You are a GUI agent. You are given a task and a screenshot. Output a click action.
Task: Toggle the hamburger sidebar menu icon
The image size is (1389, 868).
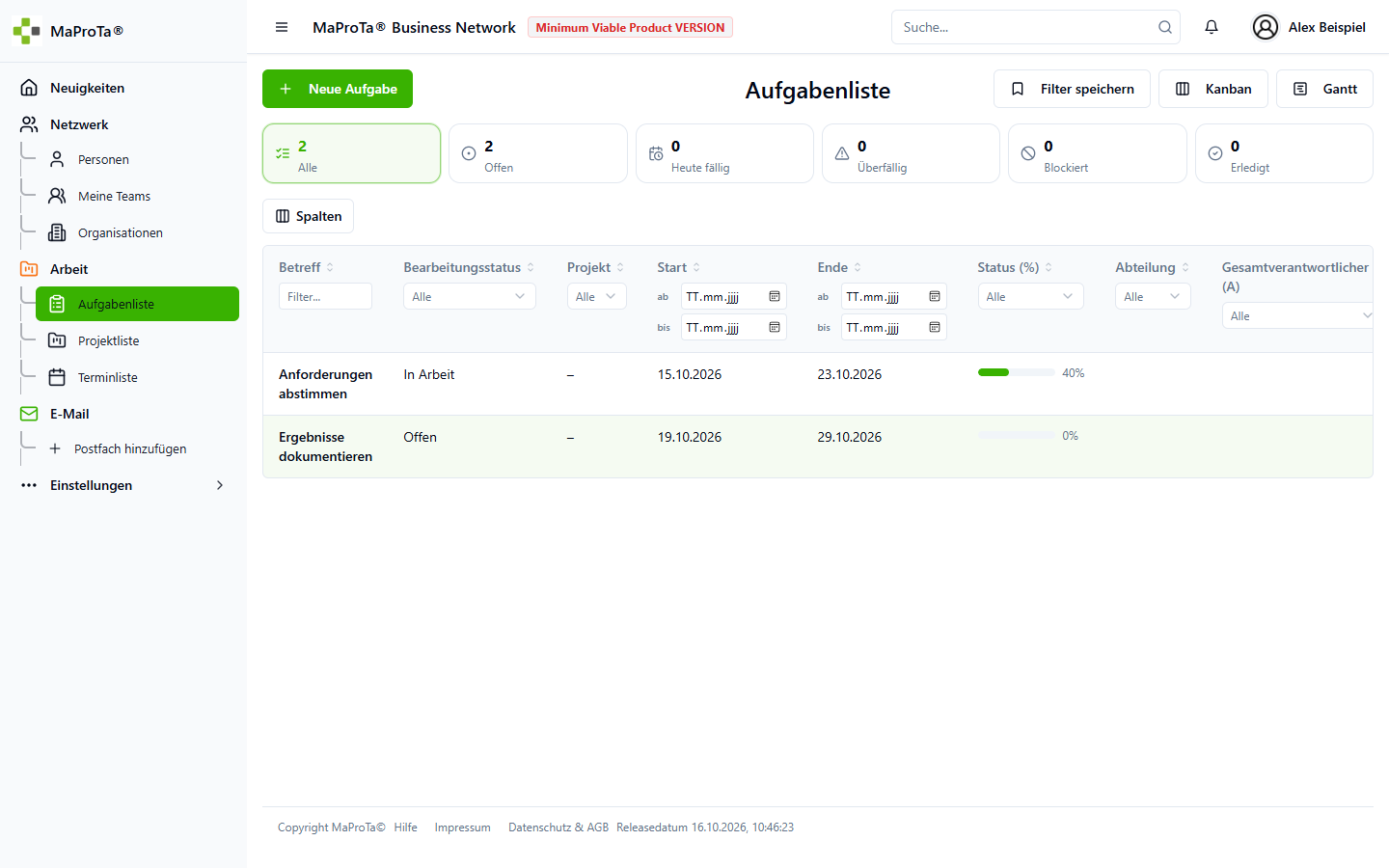tap(282, 27)
